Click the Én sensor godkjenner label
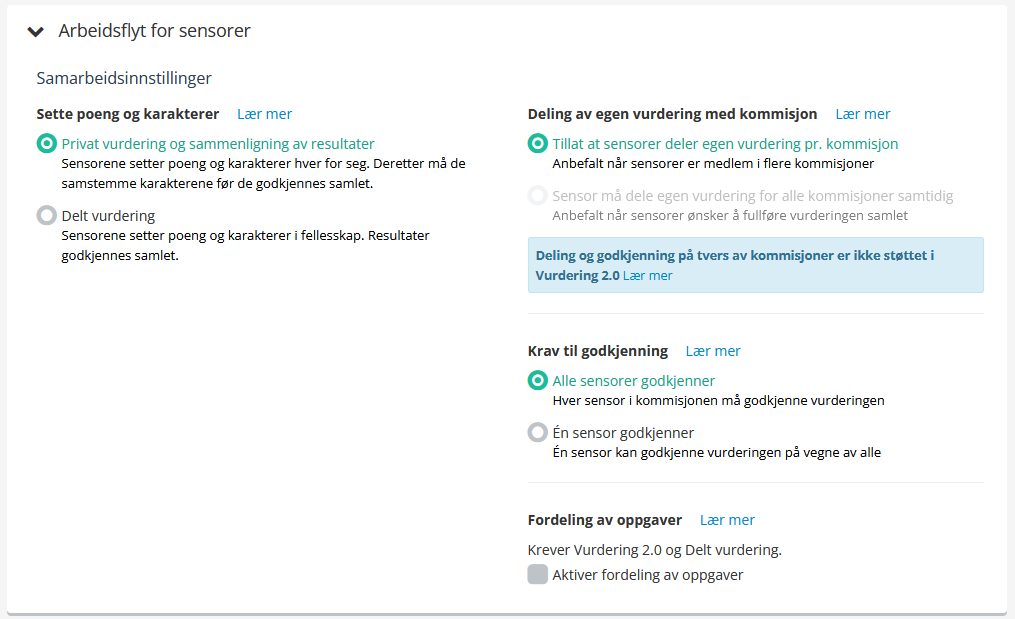1015x619 pixels. pos(623,433)
